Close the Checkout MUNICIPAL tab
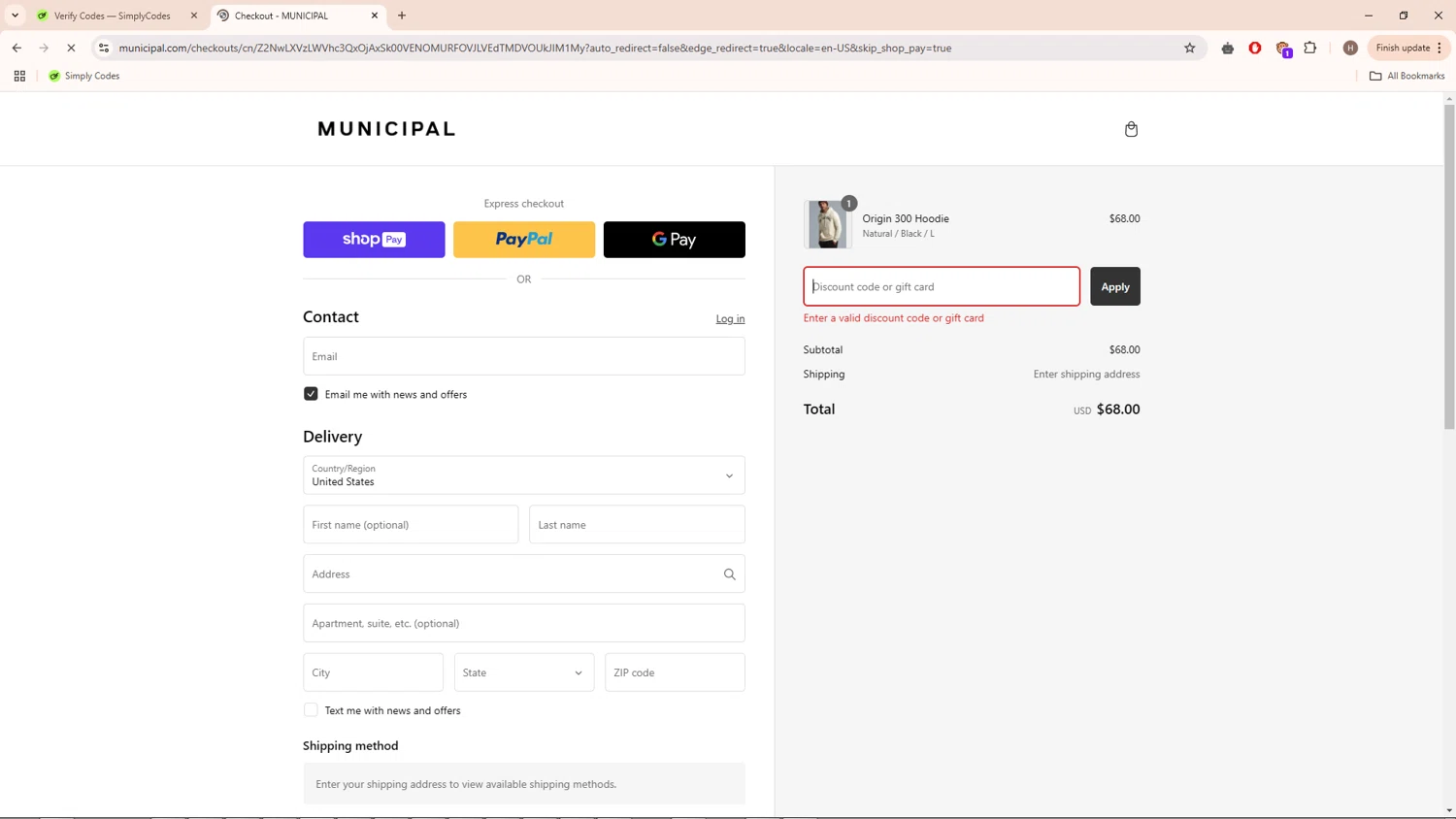 [375, 16]
